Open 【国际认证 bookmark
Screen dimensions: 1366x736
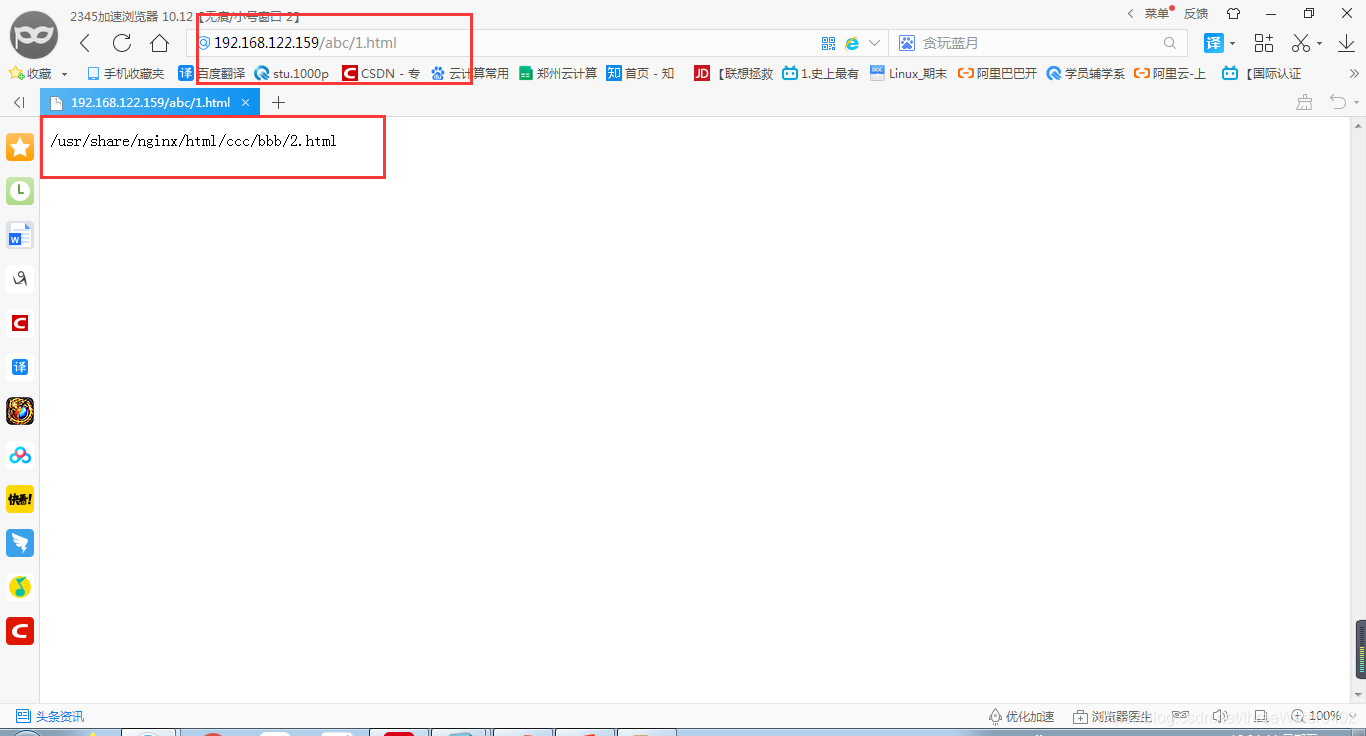pyautogui.click(x=1262, y=73)
